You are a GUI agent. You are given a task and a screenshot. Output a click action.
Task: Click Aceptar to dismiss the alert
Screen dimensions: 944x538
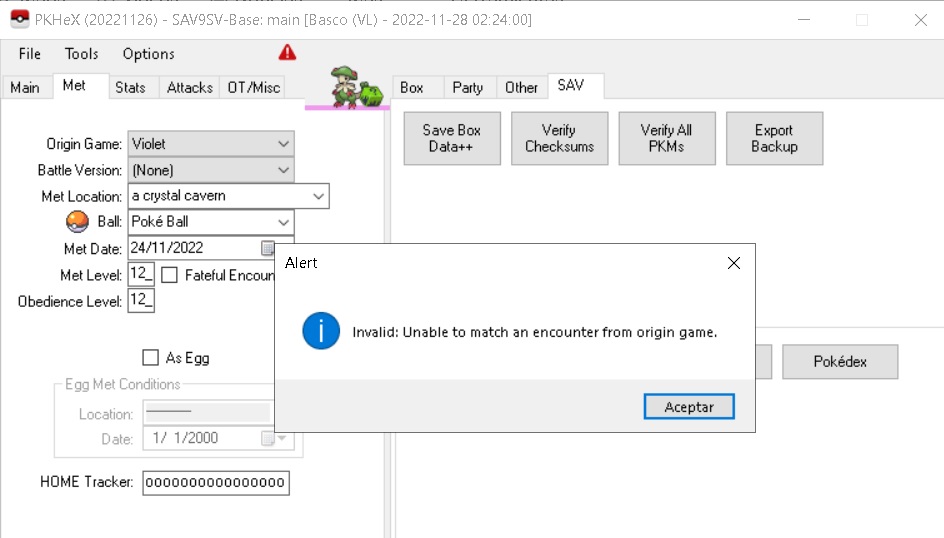[689, 407]
